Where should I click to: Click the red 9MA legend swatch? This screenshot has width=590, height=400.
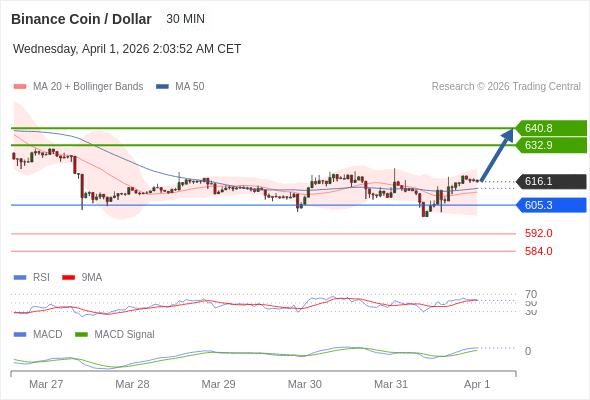pyautogui.click(x=68, y=278)
